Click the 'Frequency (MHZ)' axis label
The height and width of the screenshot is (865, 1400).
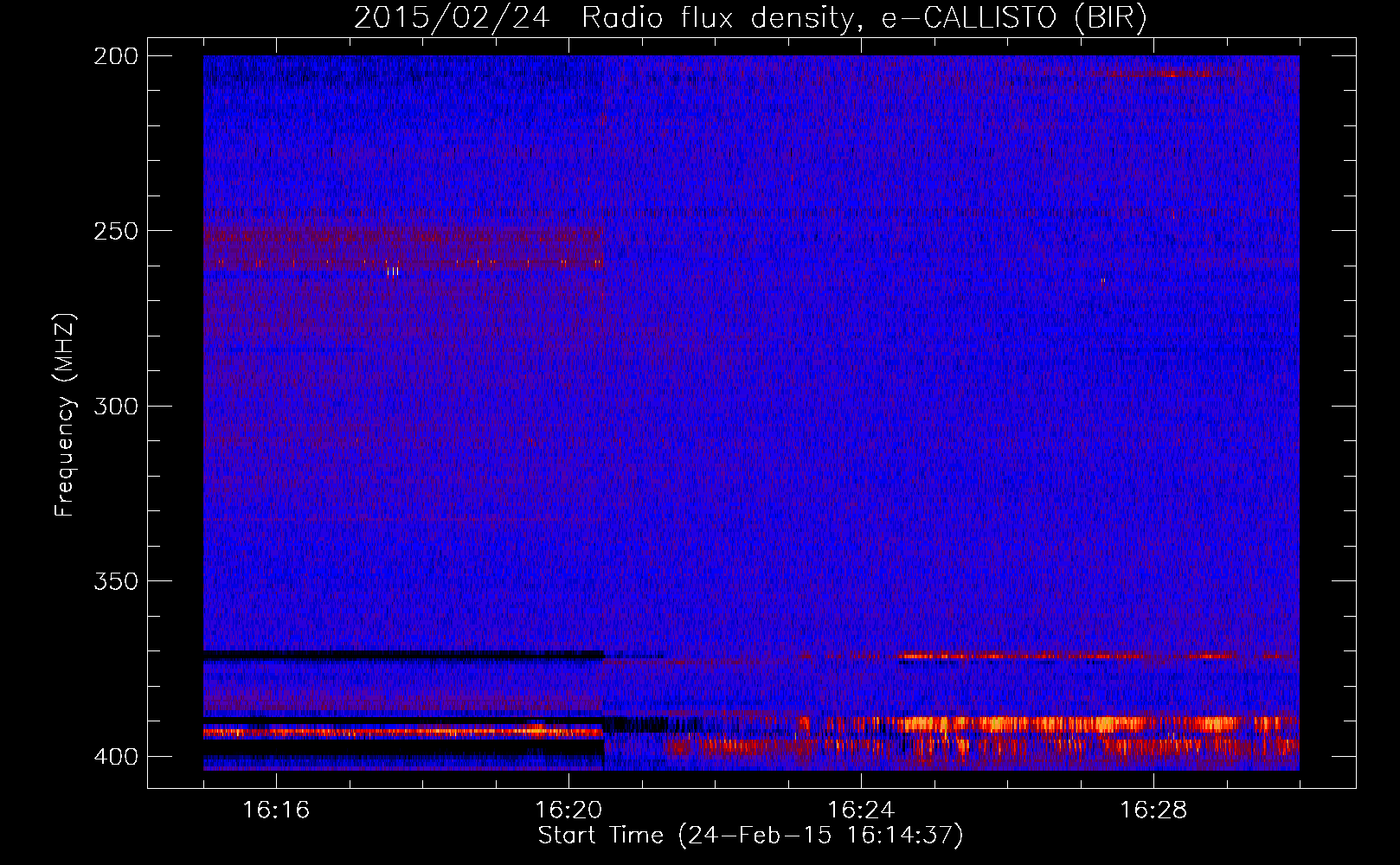(65, 415)
